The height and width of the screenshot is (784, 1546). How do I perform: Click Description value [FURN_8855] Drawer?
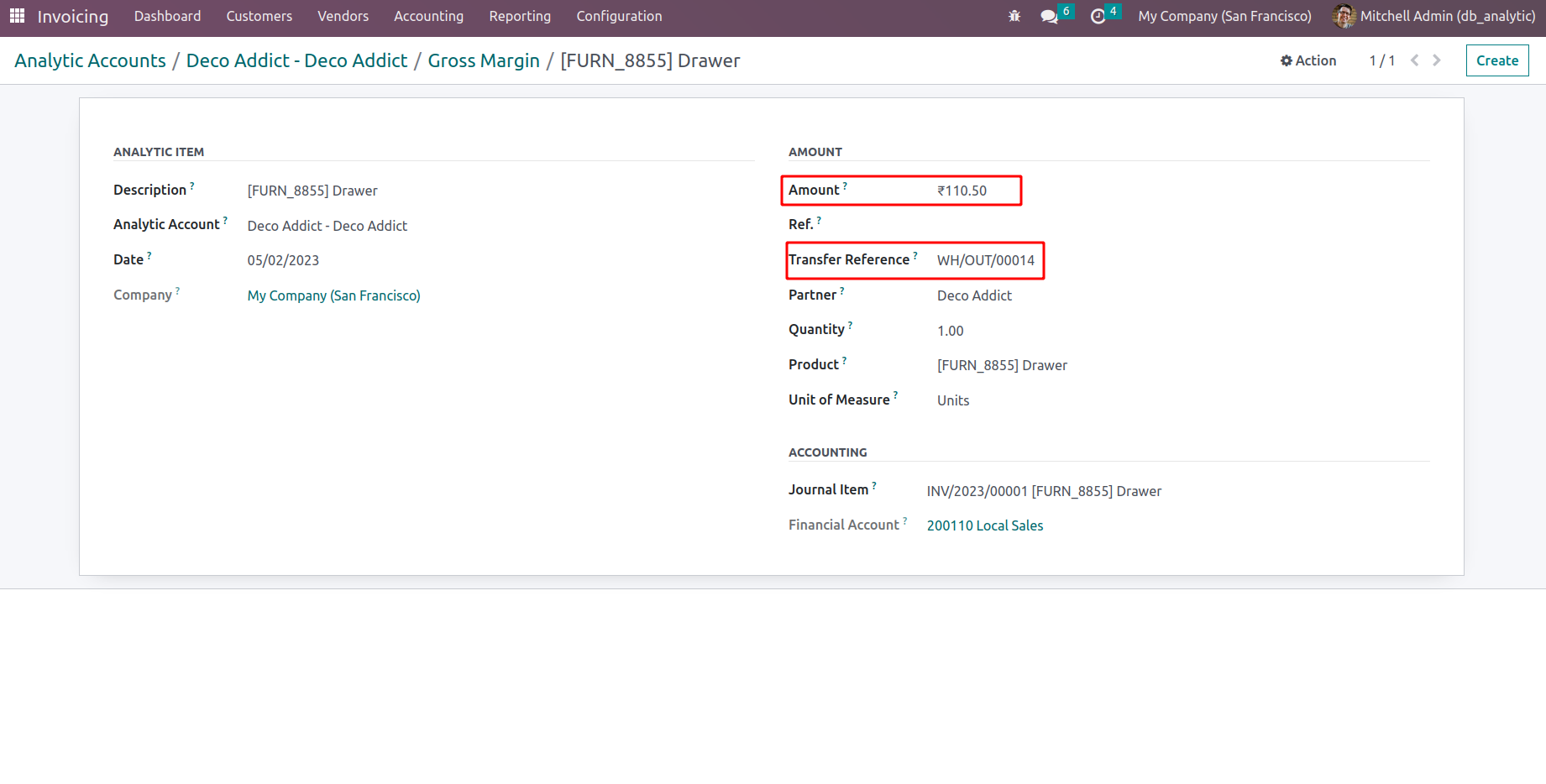(312, 191)
